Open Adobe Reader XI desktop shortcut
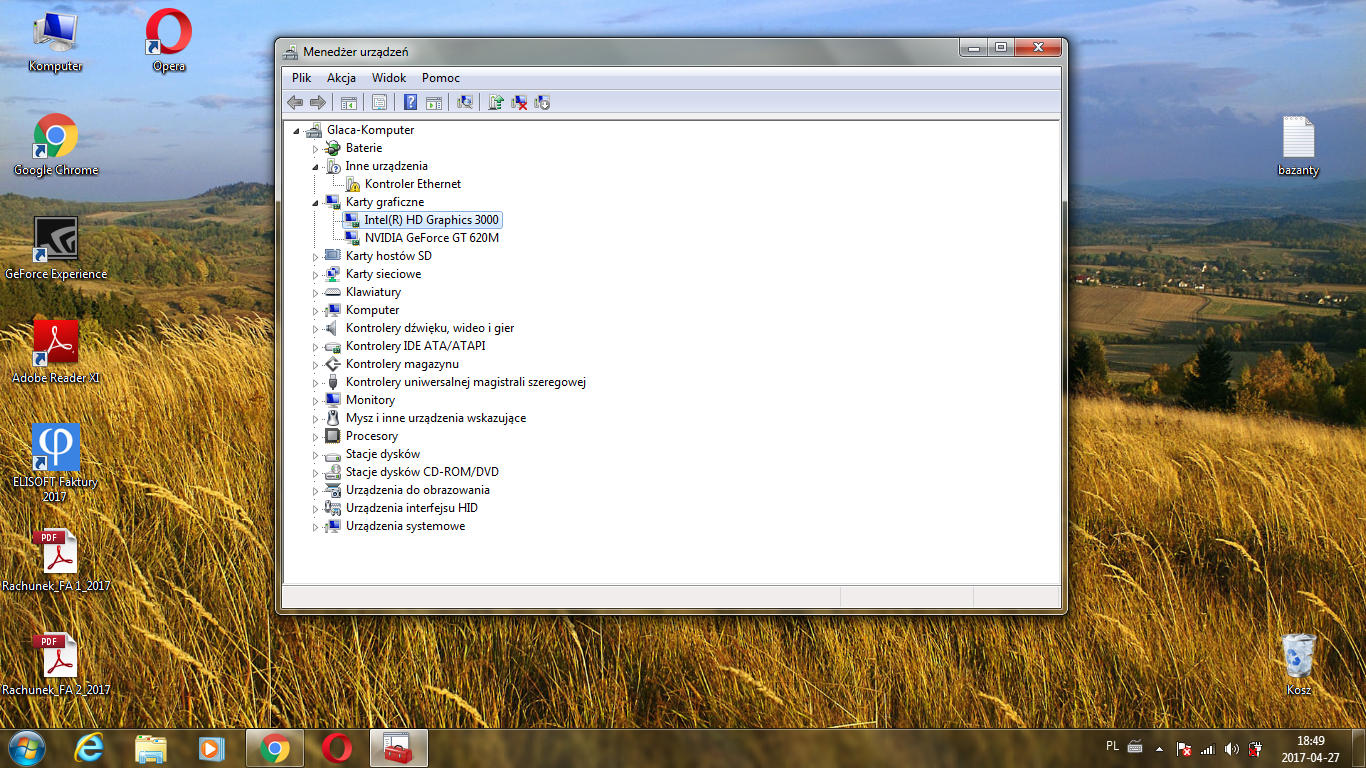The image size is (1366, 768). [55, 353]
